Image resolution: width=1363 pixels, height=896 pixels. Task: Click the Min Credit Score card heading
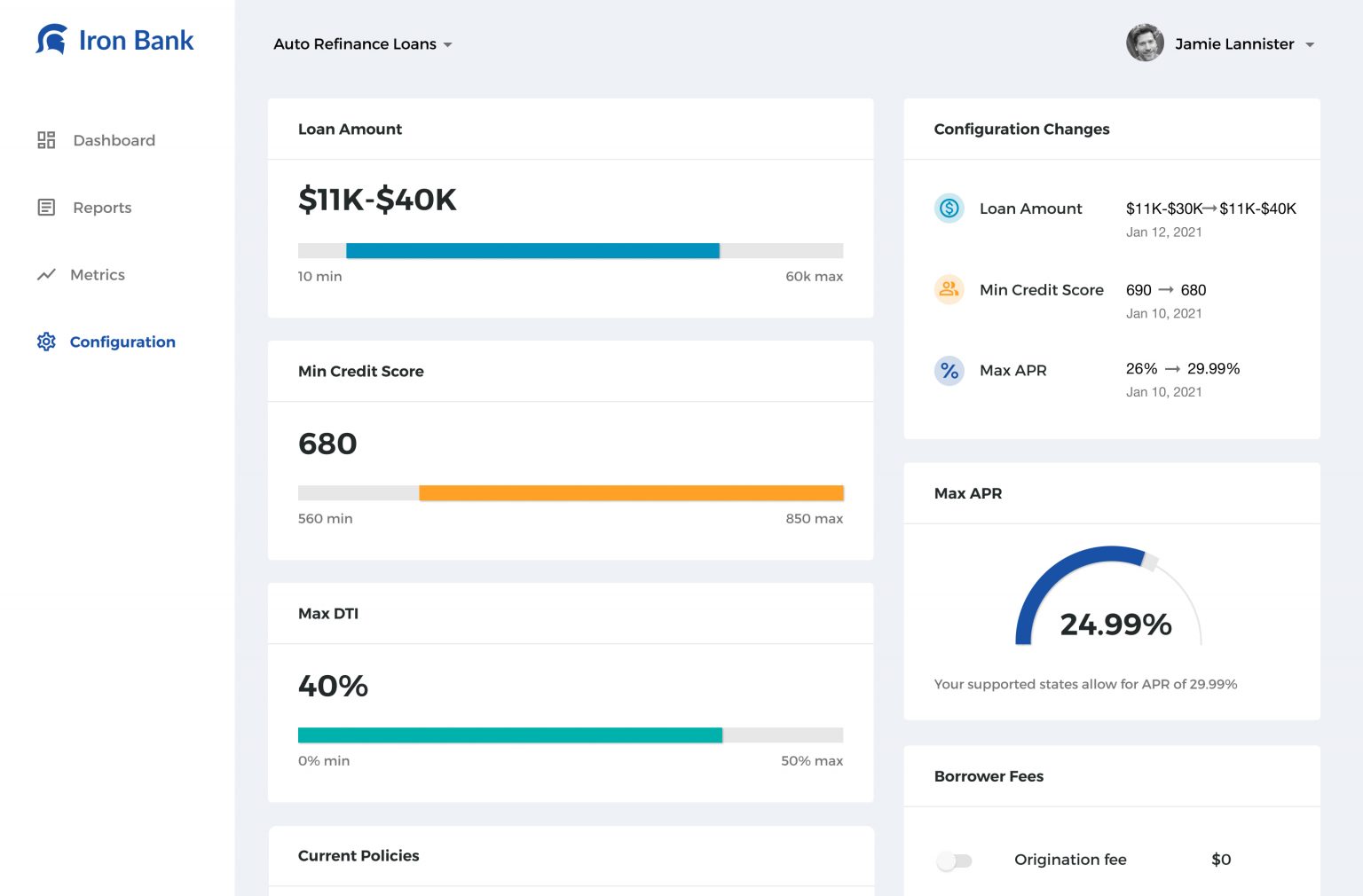[x=361, y=372]
